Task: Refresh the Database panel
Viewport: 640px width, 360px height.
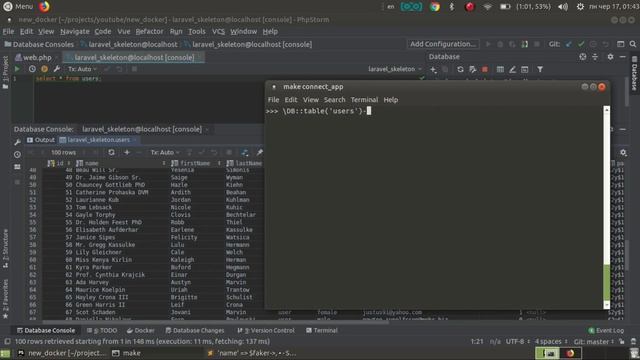Action: pyautogui.click(x=460, y=70)
